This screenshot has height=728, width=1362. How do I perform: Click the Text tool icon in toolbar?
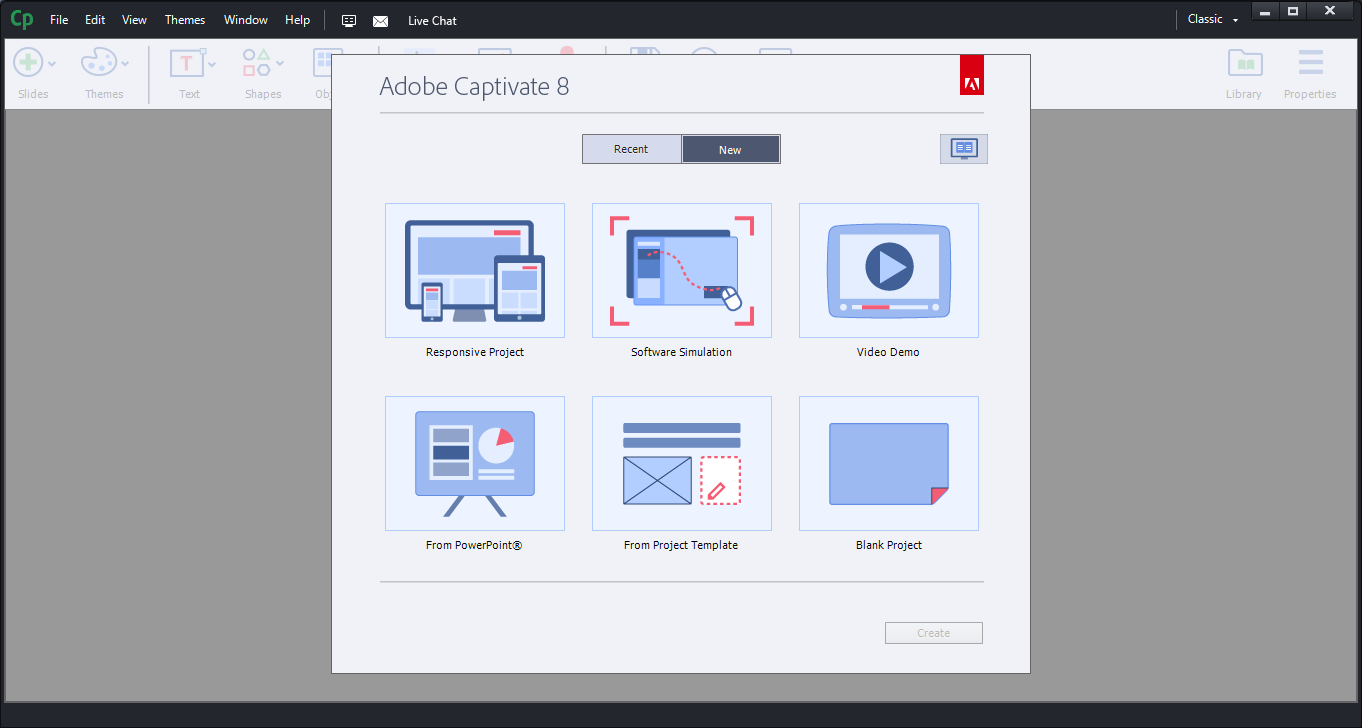(187, 63)
